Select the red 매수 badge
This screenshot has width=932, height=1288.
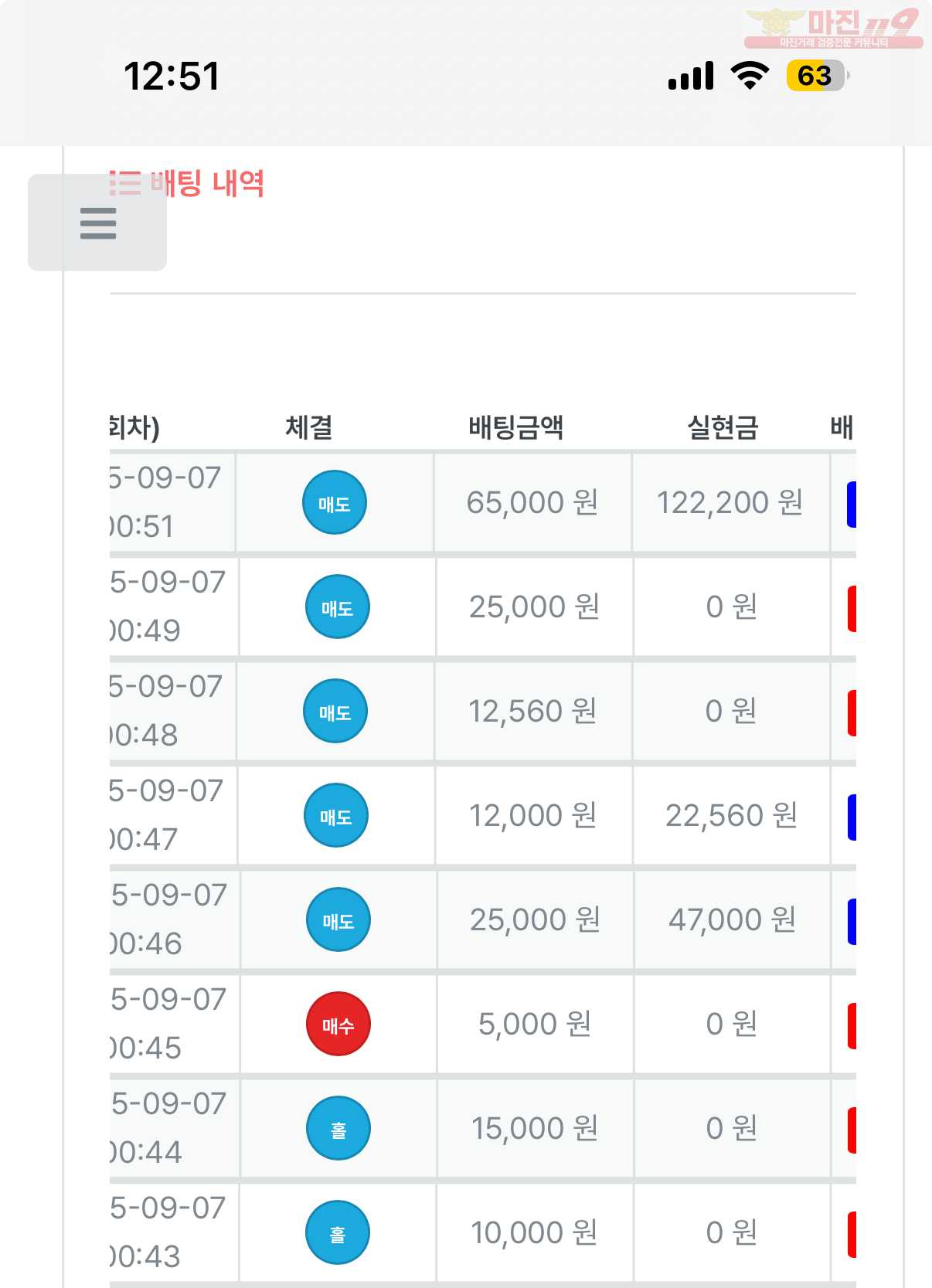coord(338,1025)
